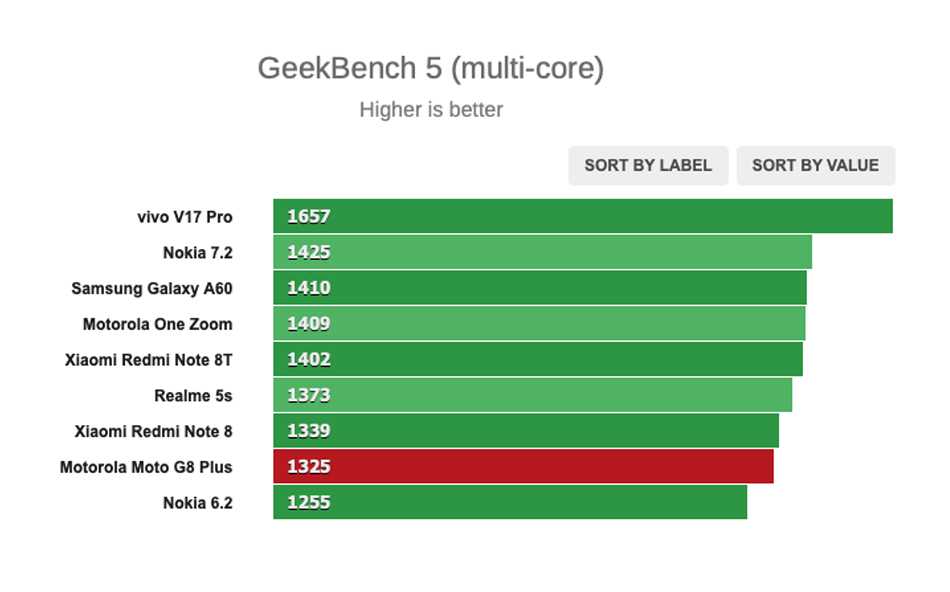Viewport: 950px width, 592px height.
Task: Select the Nokia 6.2 bar showing 1255
Action: coord(509,502)
